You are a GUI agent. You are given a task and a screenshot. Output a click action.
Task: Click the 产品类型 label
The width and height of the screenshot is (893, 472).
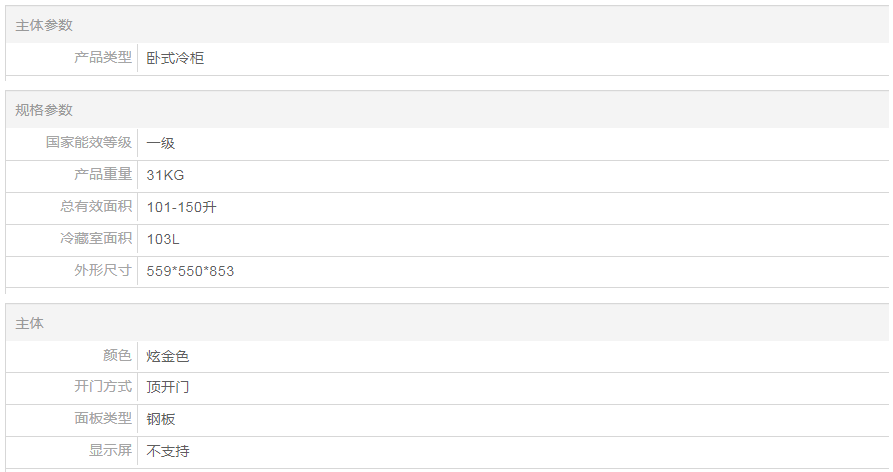click(x=102, y=58)
